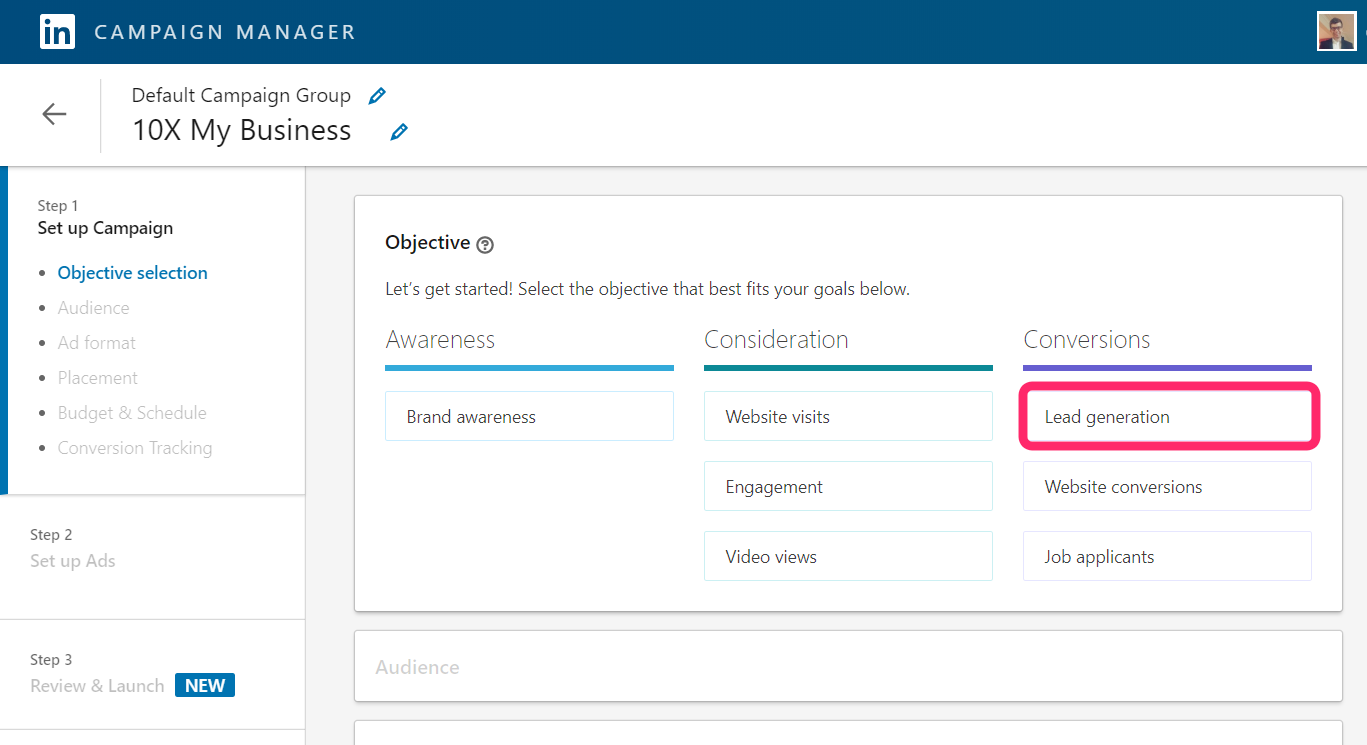Open Step 2 Set up Ads

72,561
